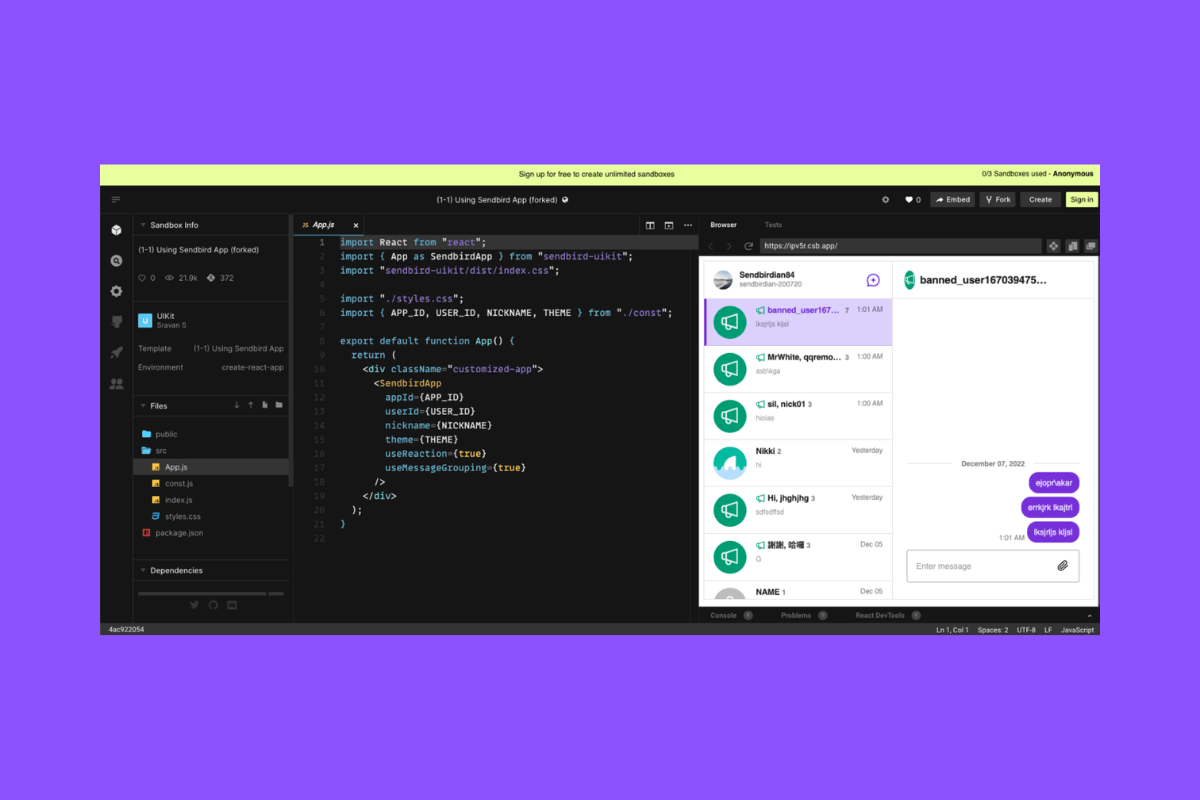Click the Twitter icon in sidebar footer
Image resolution: width=1200 pixels, height=800 pixels.
195,605
